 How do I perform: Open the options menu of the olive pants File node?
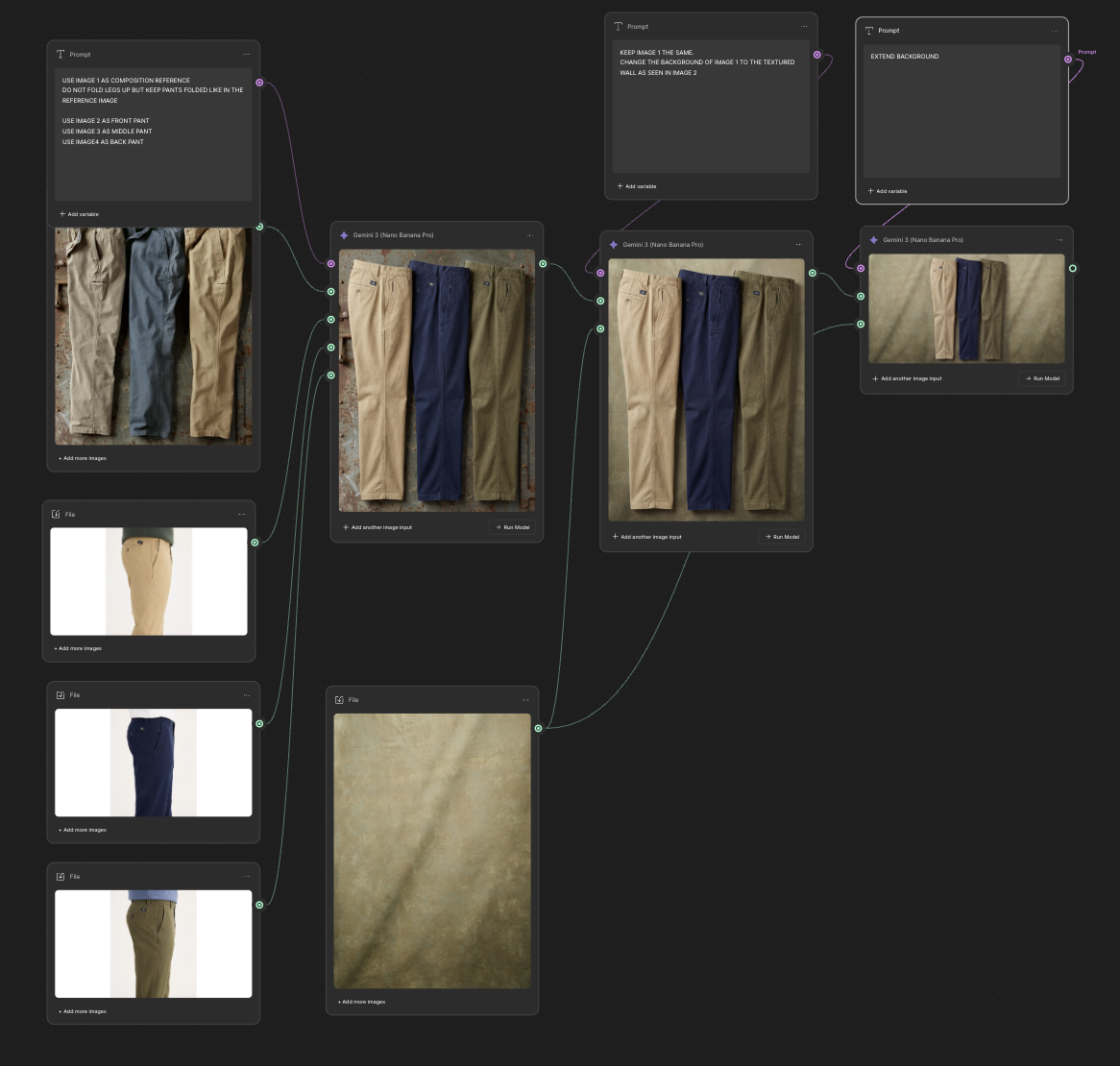tap(247, 876)
